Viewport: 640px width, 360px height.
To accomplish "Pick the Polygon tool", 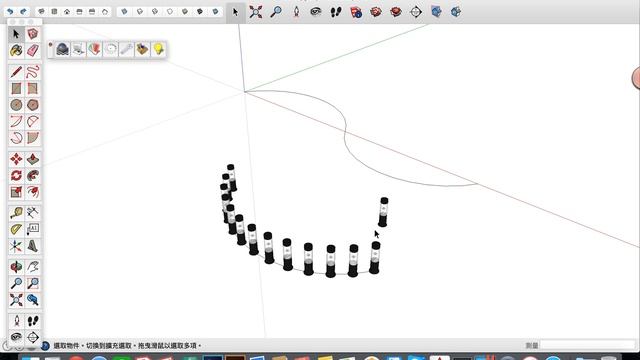I will [33, 105].
